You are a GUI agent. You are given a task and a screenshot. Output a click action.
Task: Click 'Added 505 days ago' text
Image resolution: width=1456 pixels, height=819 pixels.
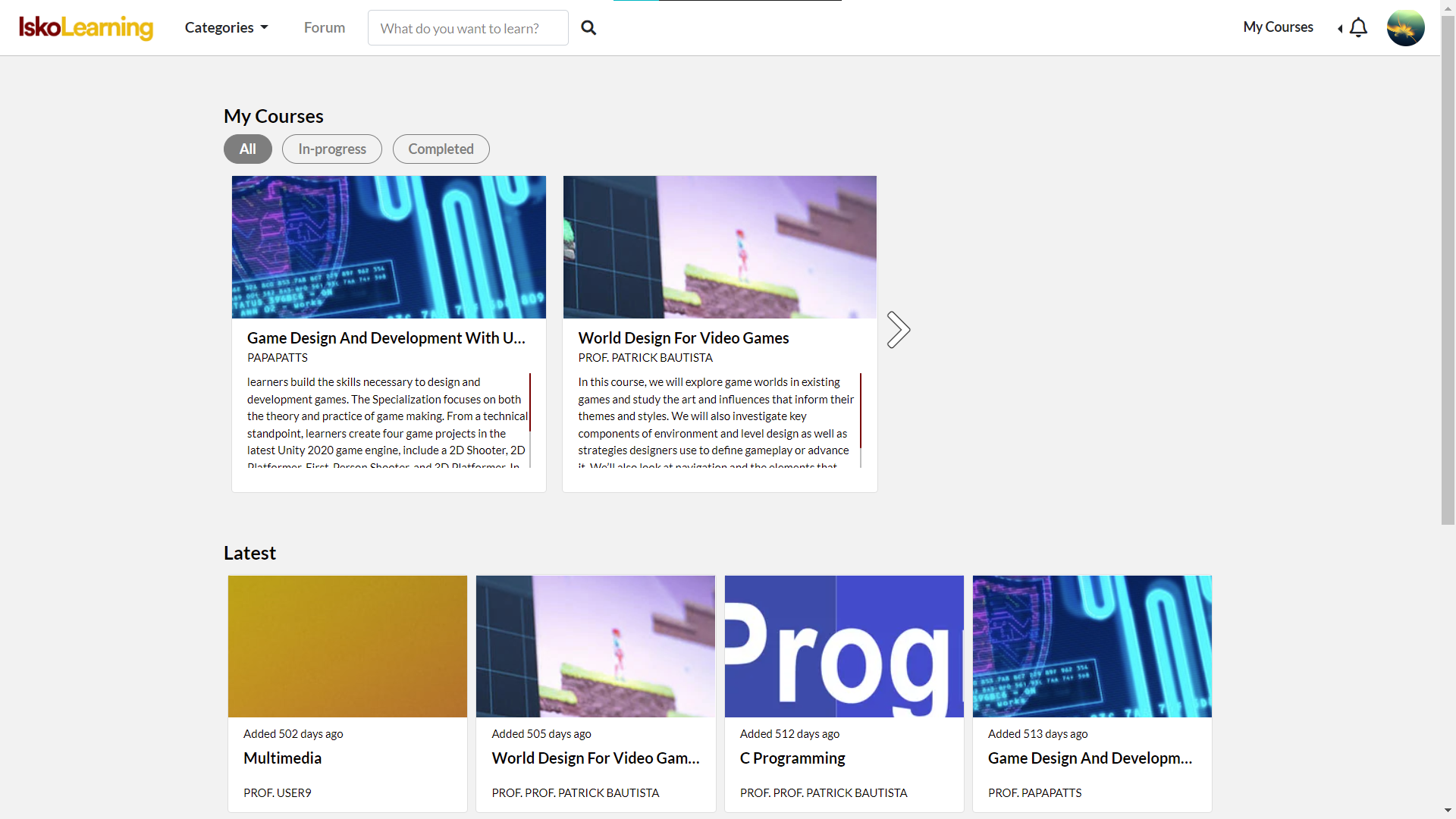[x=541, y=734]
